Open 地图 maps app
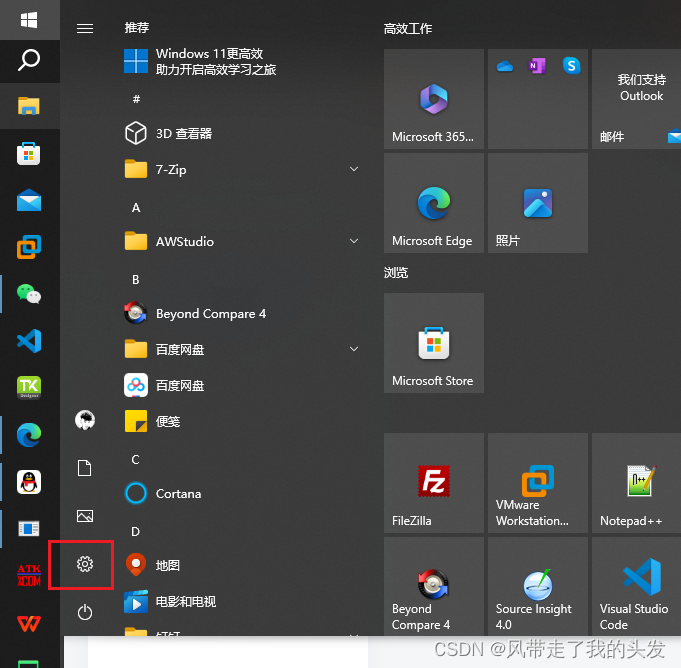The width and height of the screenshot is (681, 668). pyautogui.click(x=242, y=565)
